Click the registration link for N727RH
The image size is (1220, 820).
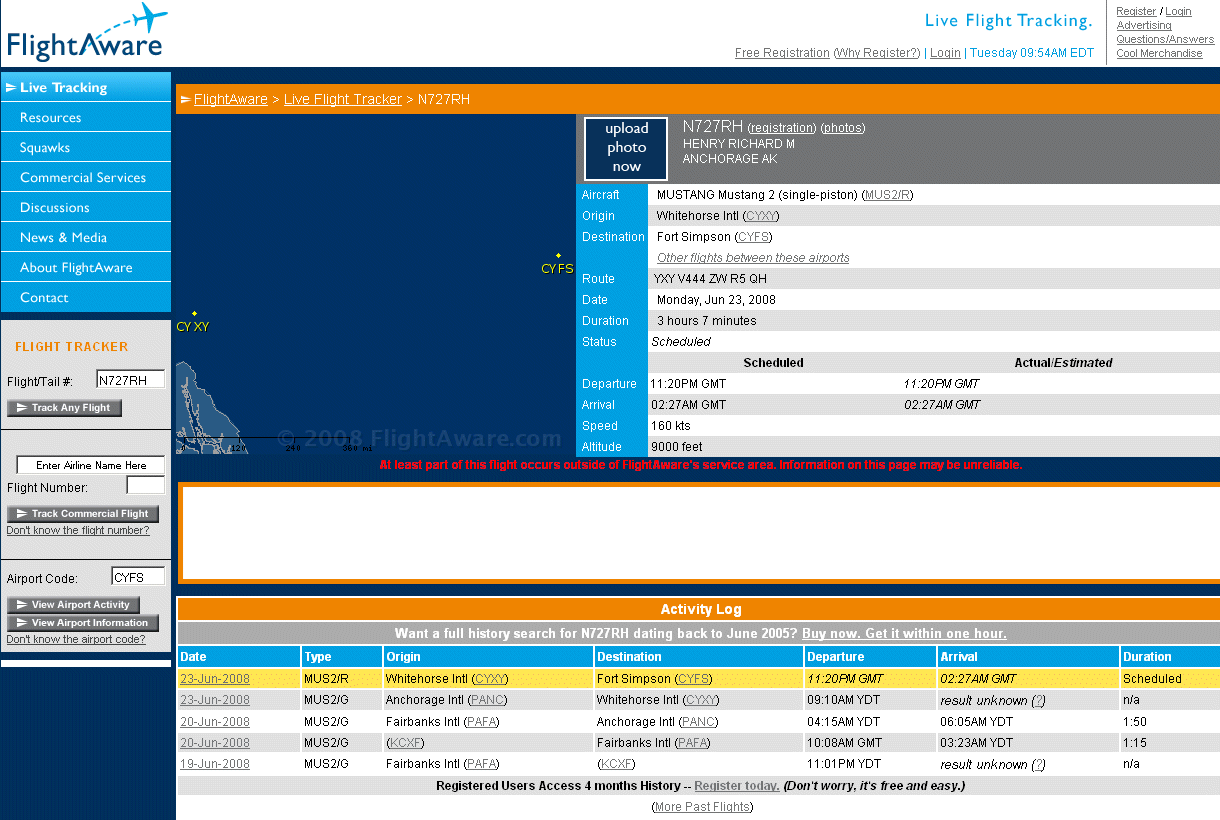pyautogui.click(x=782, y=128)
